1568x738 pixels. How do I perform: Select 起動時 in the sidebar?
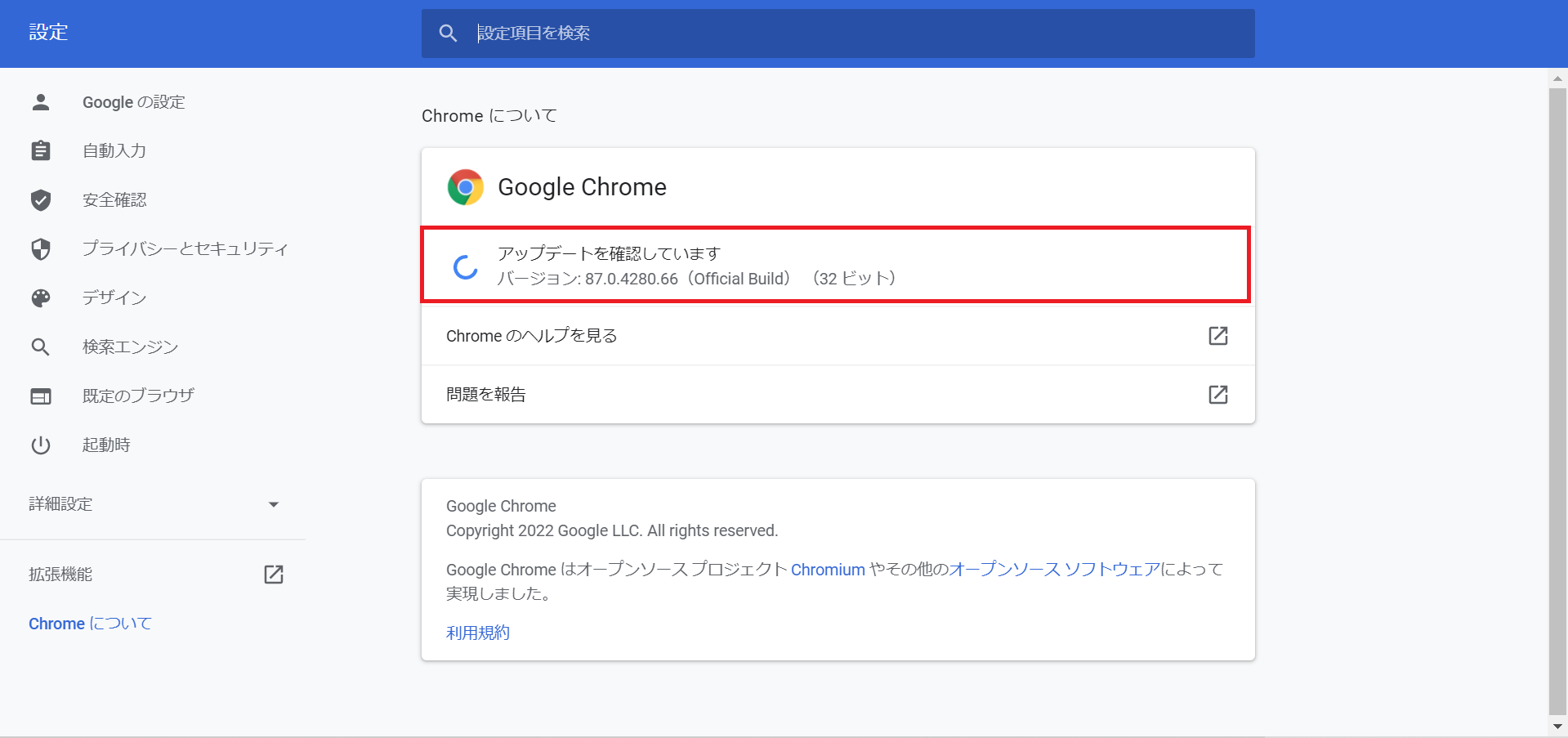tap(106, 445)
